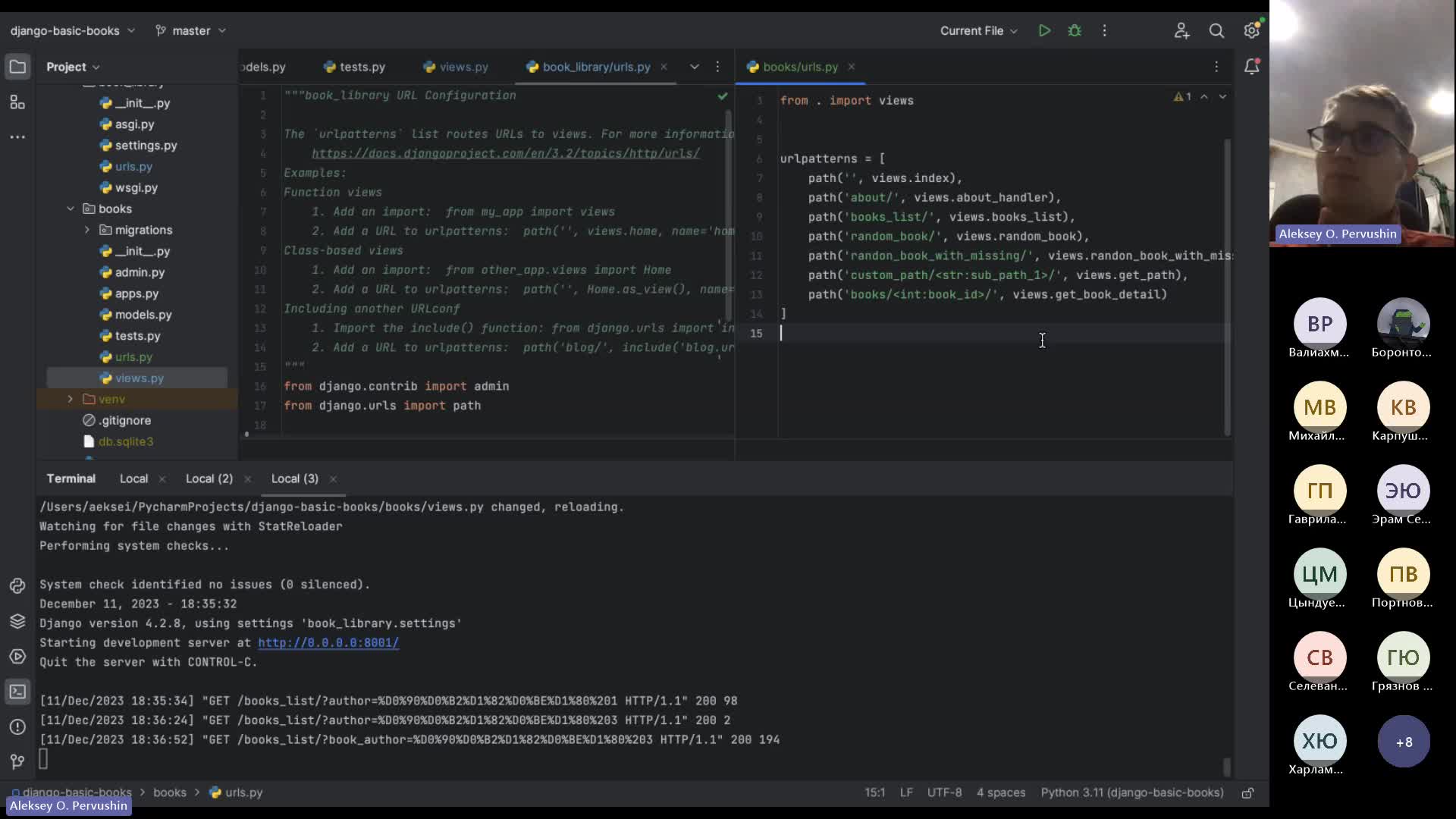
Task: Open left editor tab options menu
Action: [x=717, y=67]
